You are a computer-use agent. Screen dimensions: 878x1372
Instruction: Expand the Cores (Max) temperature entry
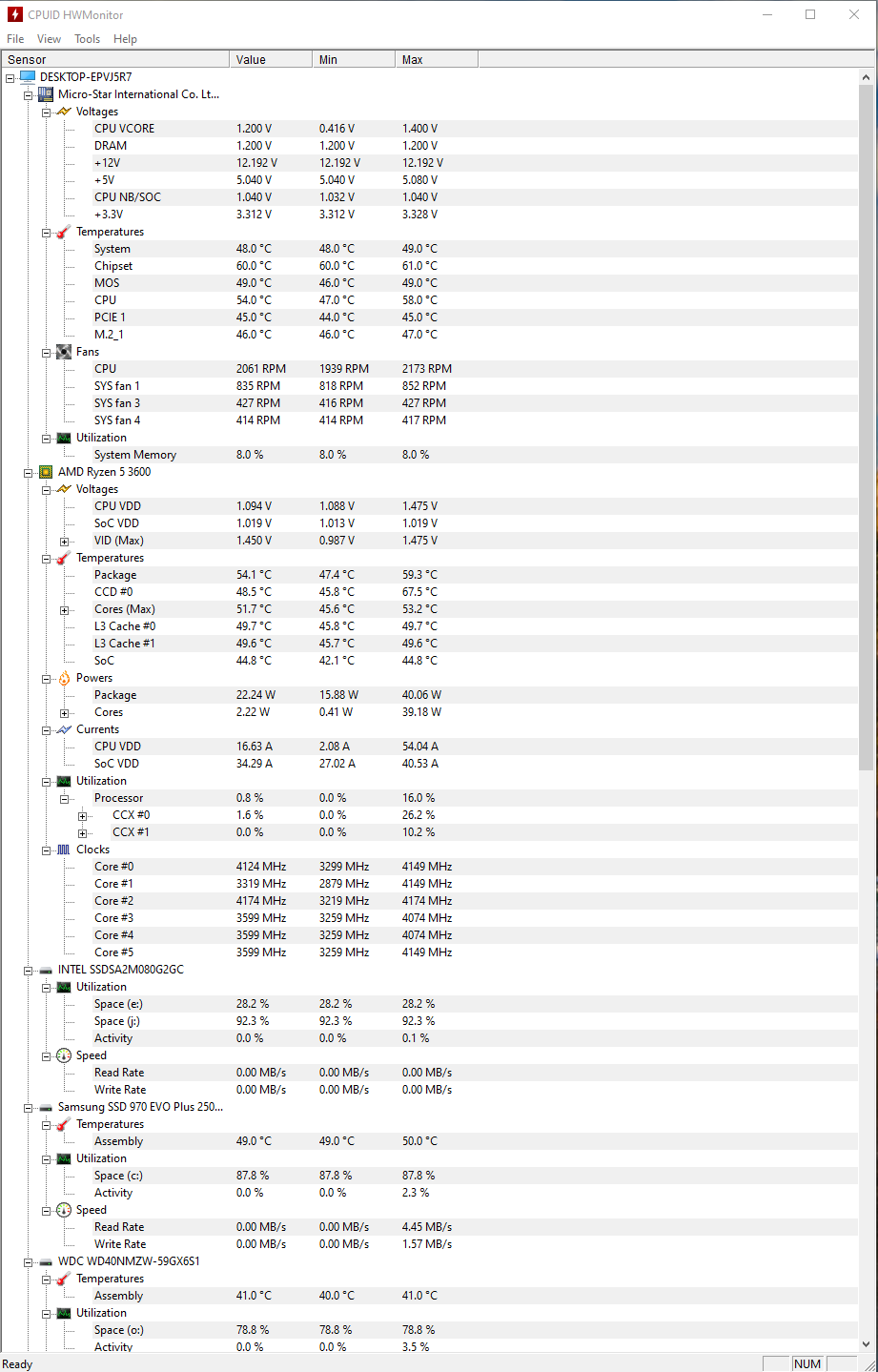coord(64,610)
